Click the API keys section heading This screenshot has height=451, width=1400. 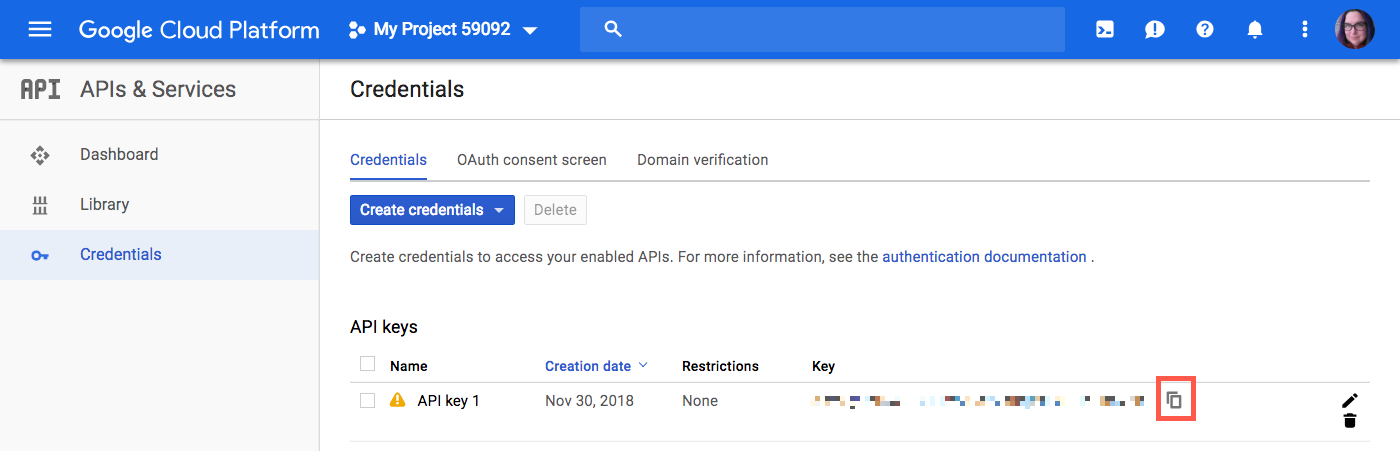(x=384, y=327)
